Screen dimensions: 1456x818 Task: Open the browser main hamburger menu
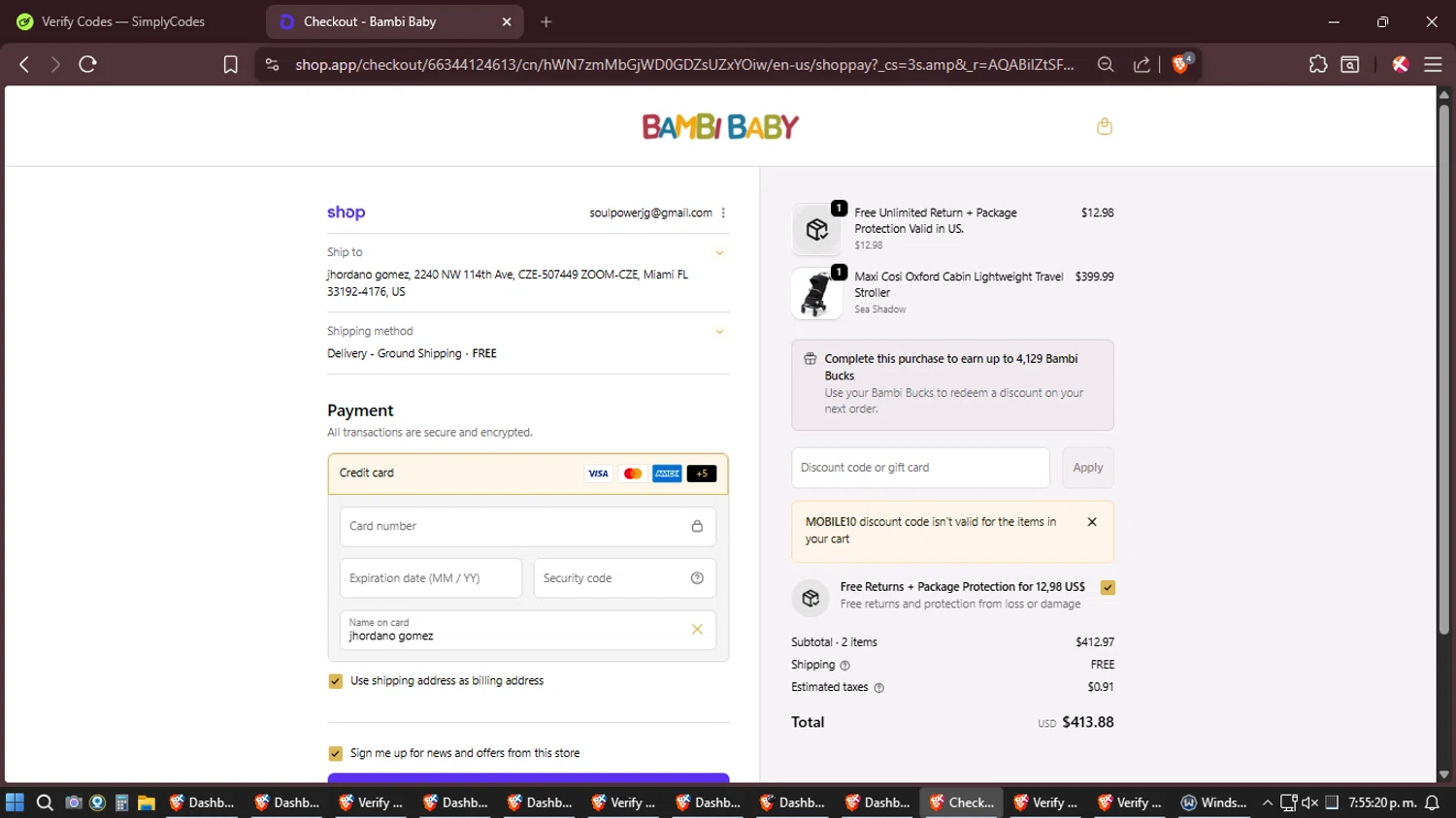click(x=1433, y=64)
